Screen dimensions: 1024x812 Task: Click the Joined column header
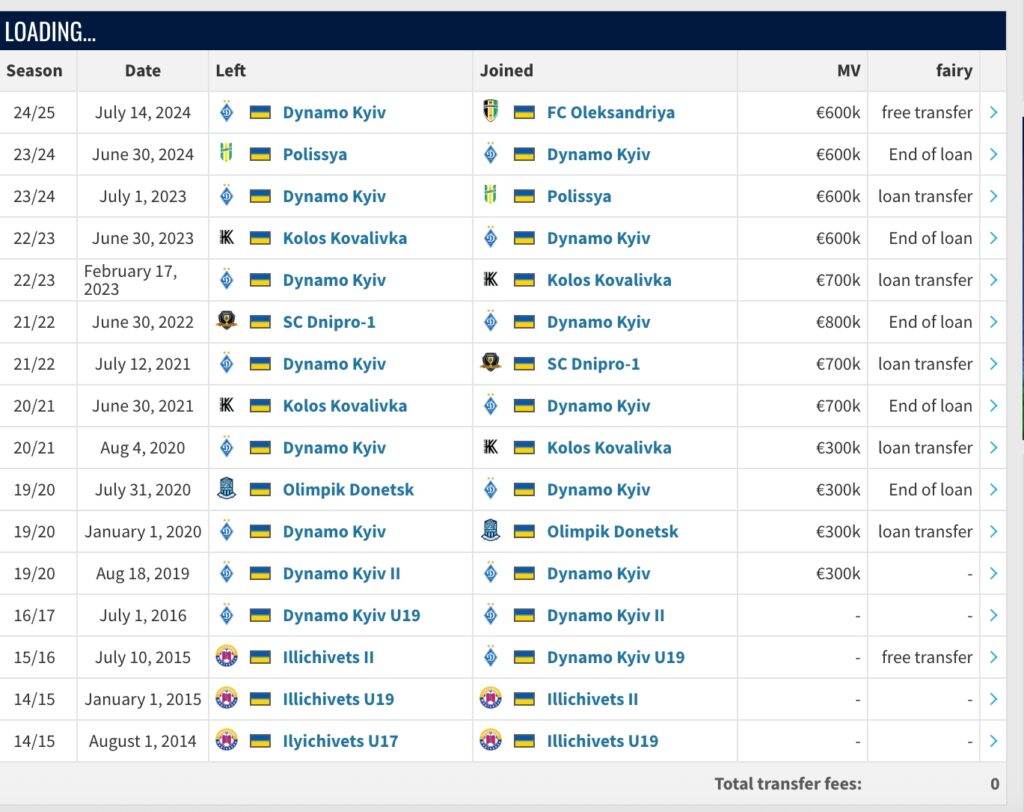click(506, 71)
